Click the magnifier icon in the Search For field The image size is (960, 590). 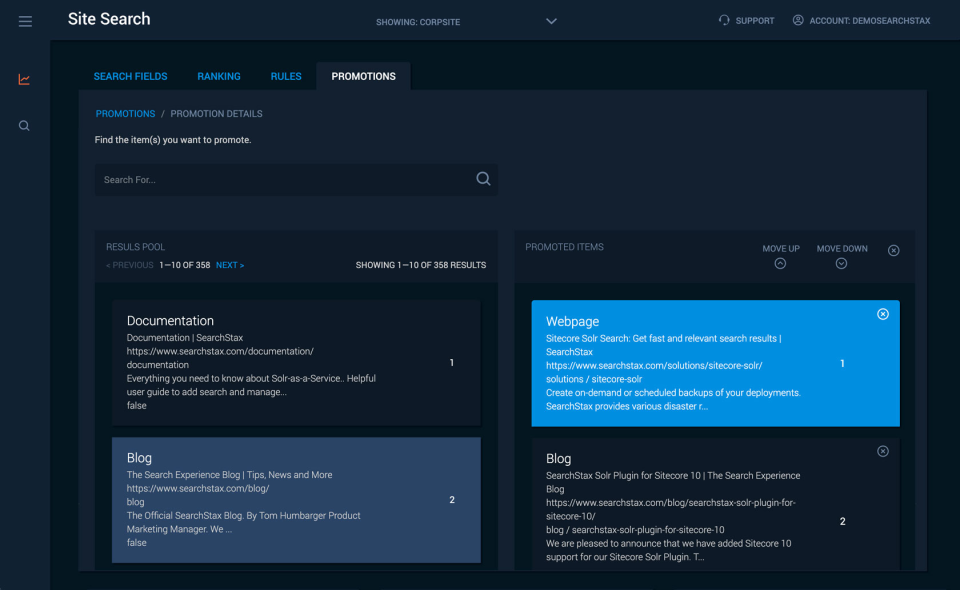click(483, 178)
